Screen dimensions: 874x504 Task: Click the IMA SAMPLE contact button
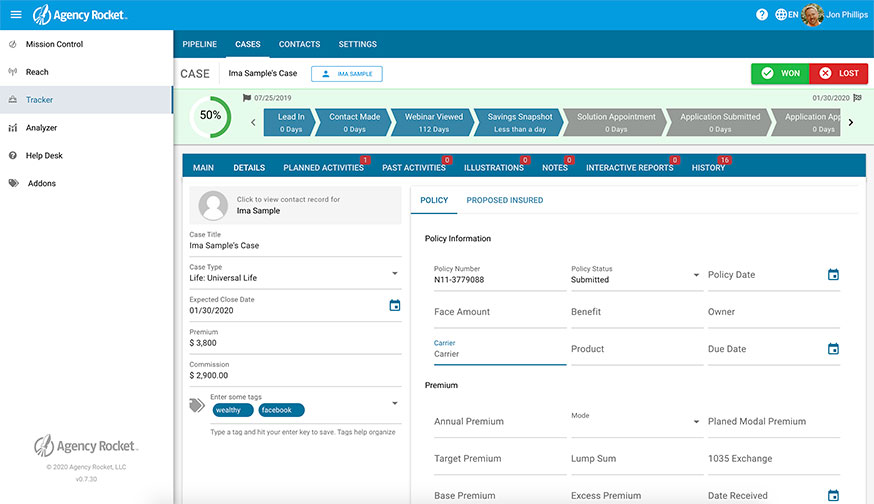click(x=346, y=74)
